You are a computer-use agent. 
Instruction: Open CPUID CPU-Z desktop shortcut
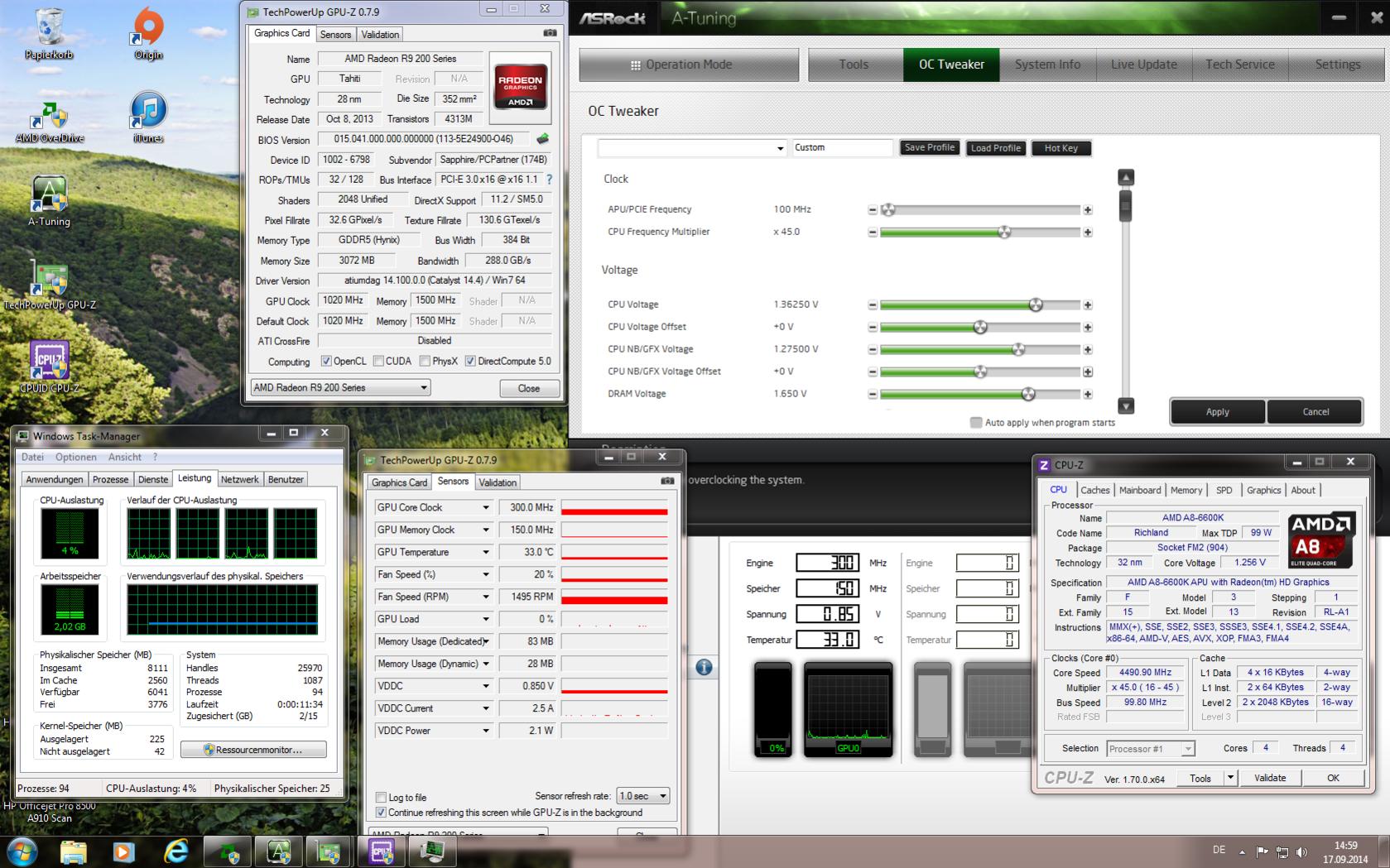point(50,366)
